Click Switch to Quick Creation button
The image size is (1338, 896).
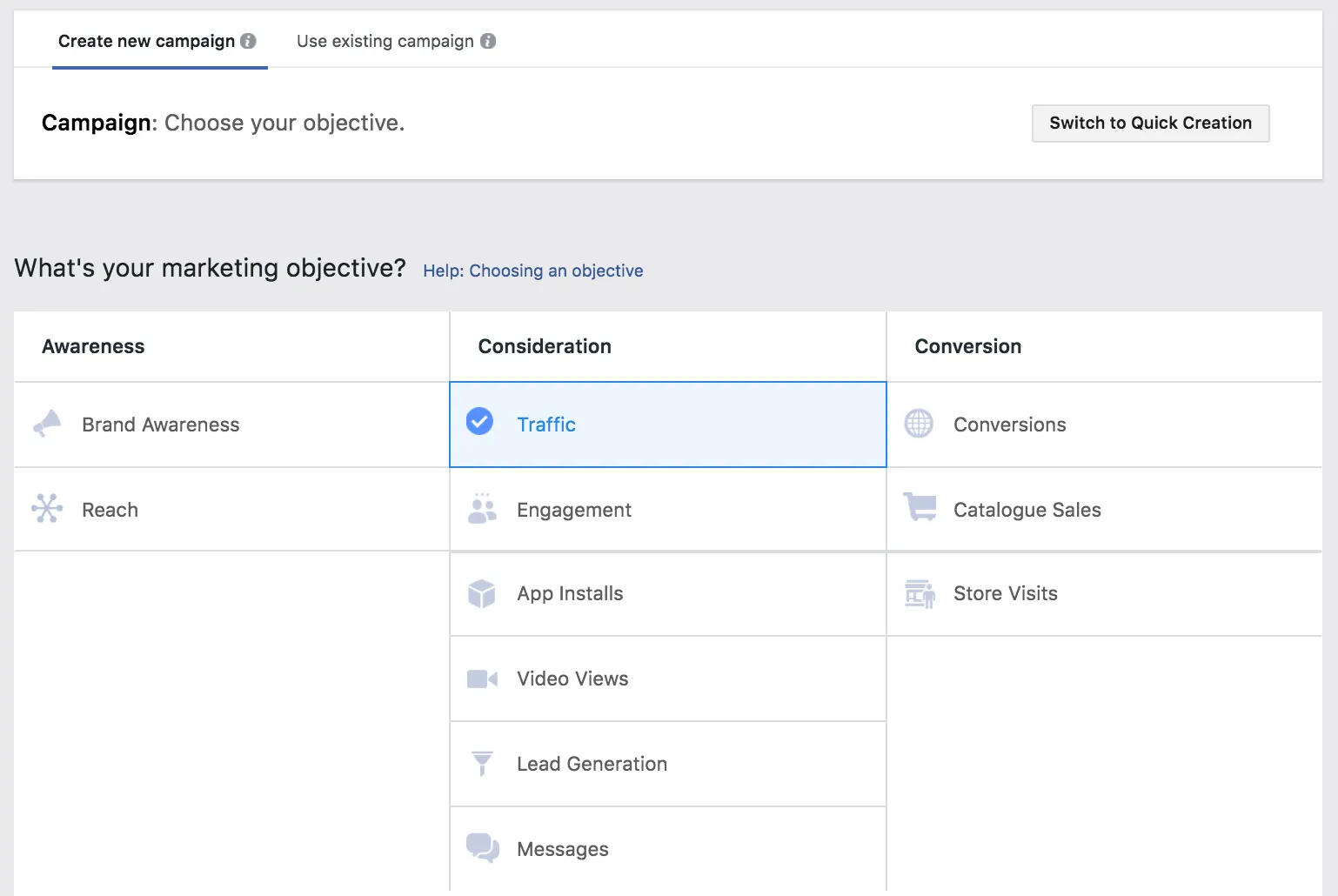pos(1150,123)
